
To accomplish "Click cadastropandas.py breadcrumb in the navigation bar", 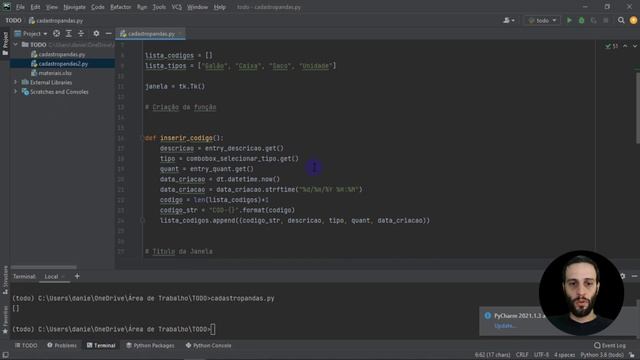I will tap(56, 20).
